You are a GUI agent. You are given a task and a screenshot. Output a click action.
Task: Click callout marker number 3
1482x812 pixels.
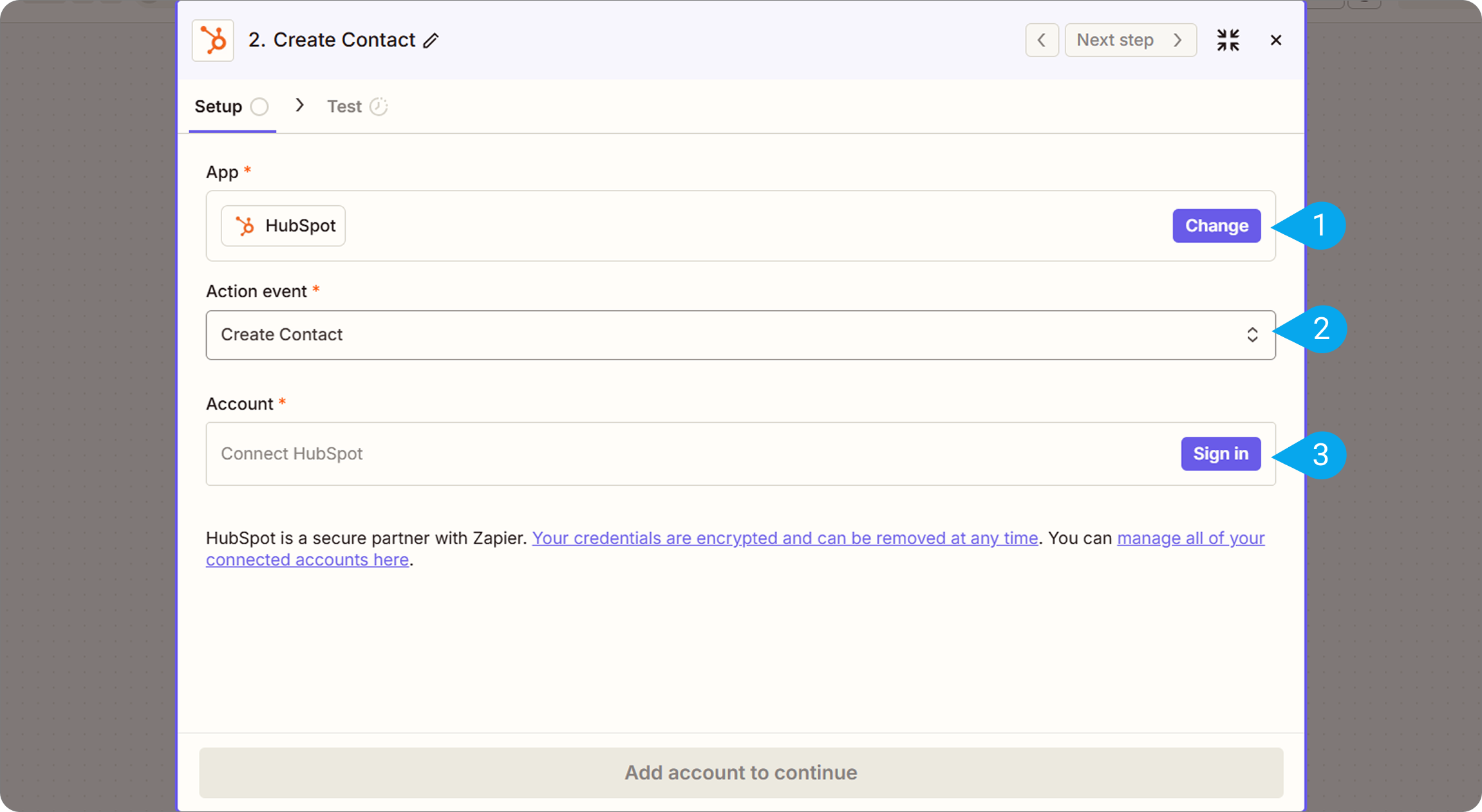(1320, 456)
